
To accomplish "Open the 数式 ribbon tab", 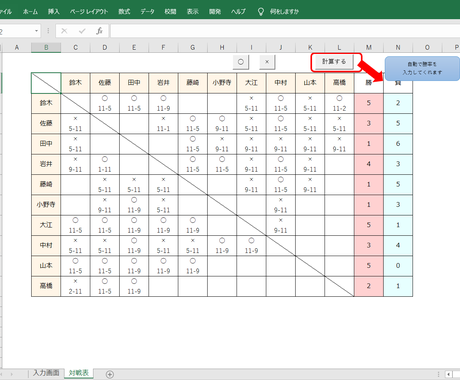I will tap(124, 12).
